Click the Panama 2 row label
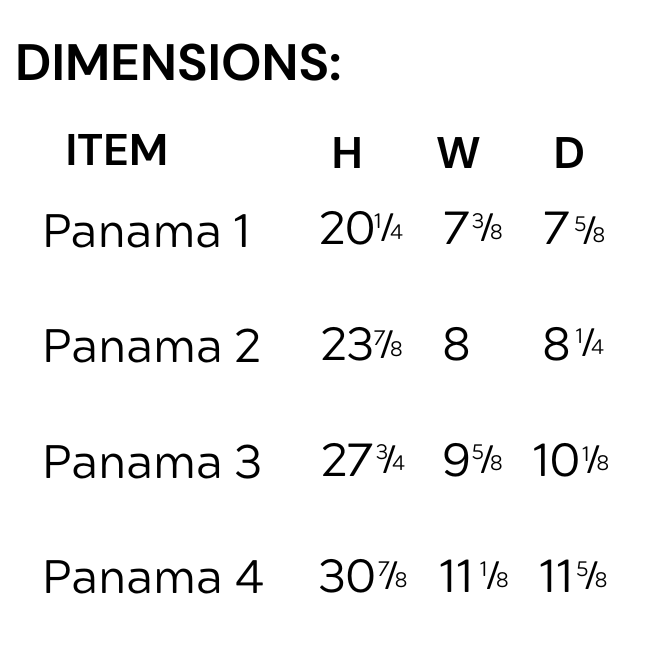 (x=151, y=346)
